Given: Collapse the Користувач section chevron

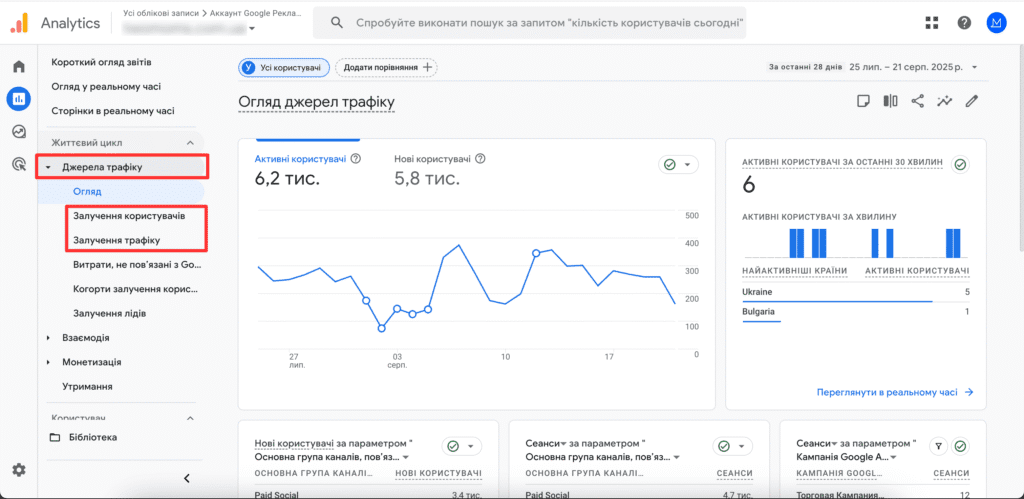Looking at the screenshot, I should coord(190,418).
